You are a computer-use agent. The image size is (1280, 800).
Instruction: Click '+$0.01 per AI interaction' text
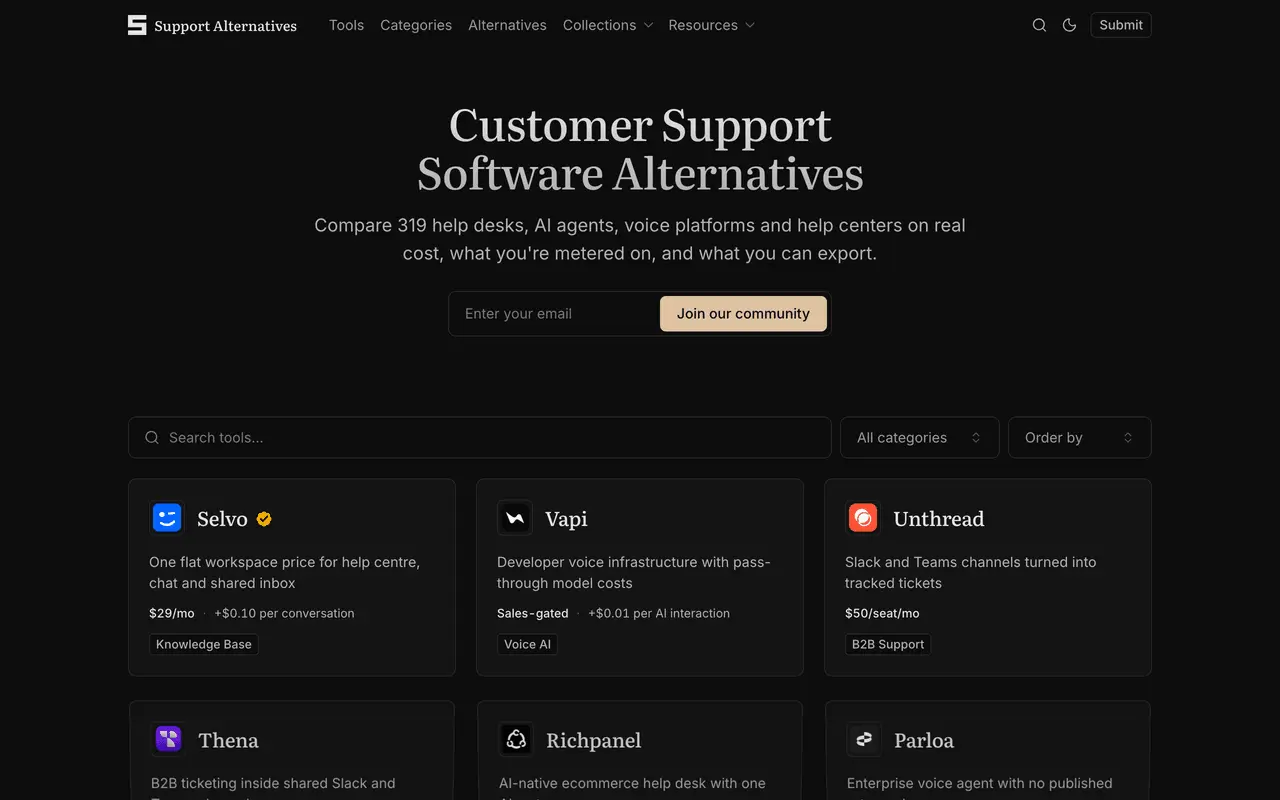point(659,613)
